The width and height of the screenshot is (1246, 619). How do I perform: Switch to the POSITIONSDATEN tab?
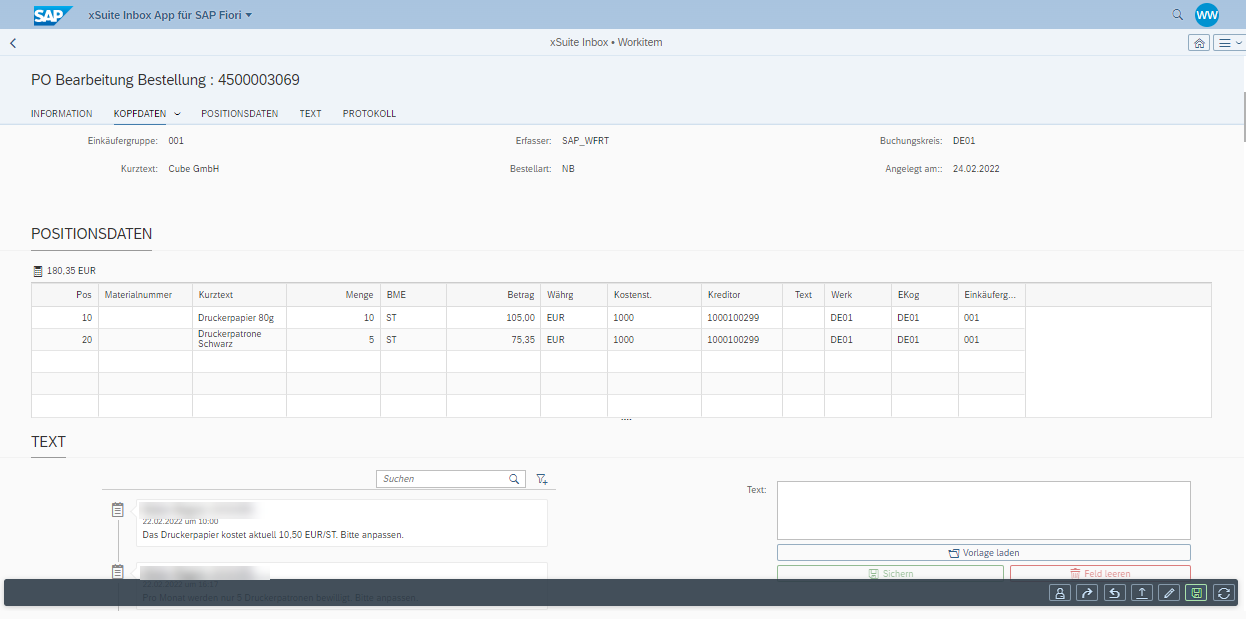point(239,114)
